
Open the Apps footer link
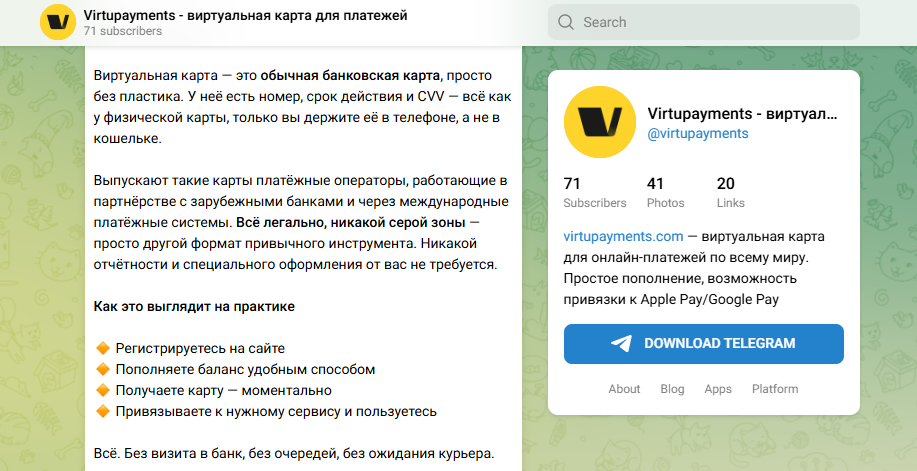click(718, 389)
